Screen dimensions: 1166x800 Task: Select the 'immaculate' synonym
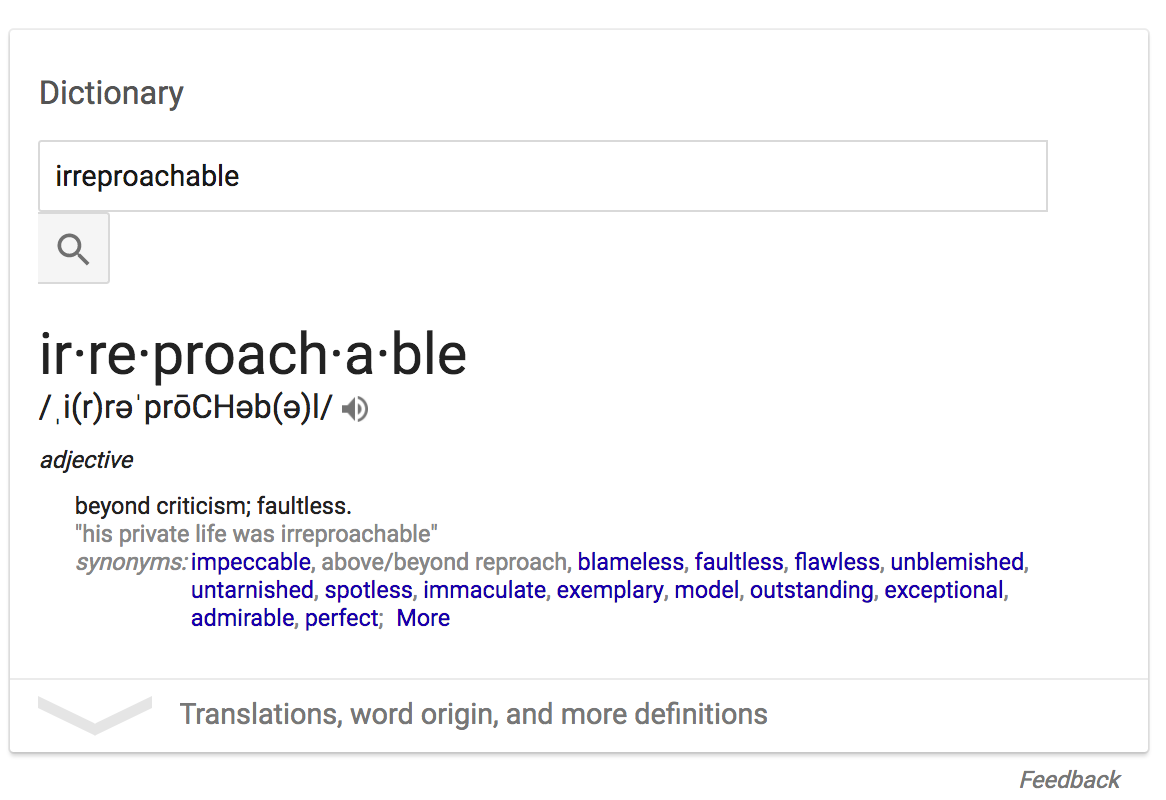484,590
